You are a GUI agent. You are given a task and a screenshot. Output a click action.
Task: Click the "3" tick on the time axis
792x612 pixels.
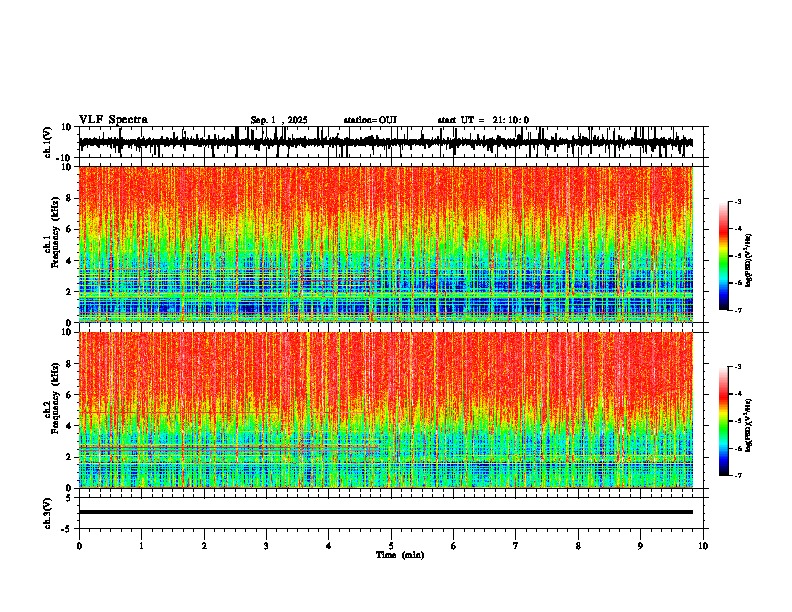click(x=266, y=546)
